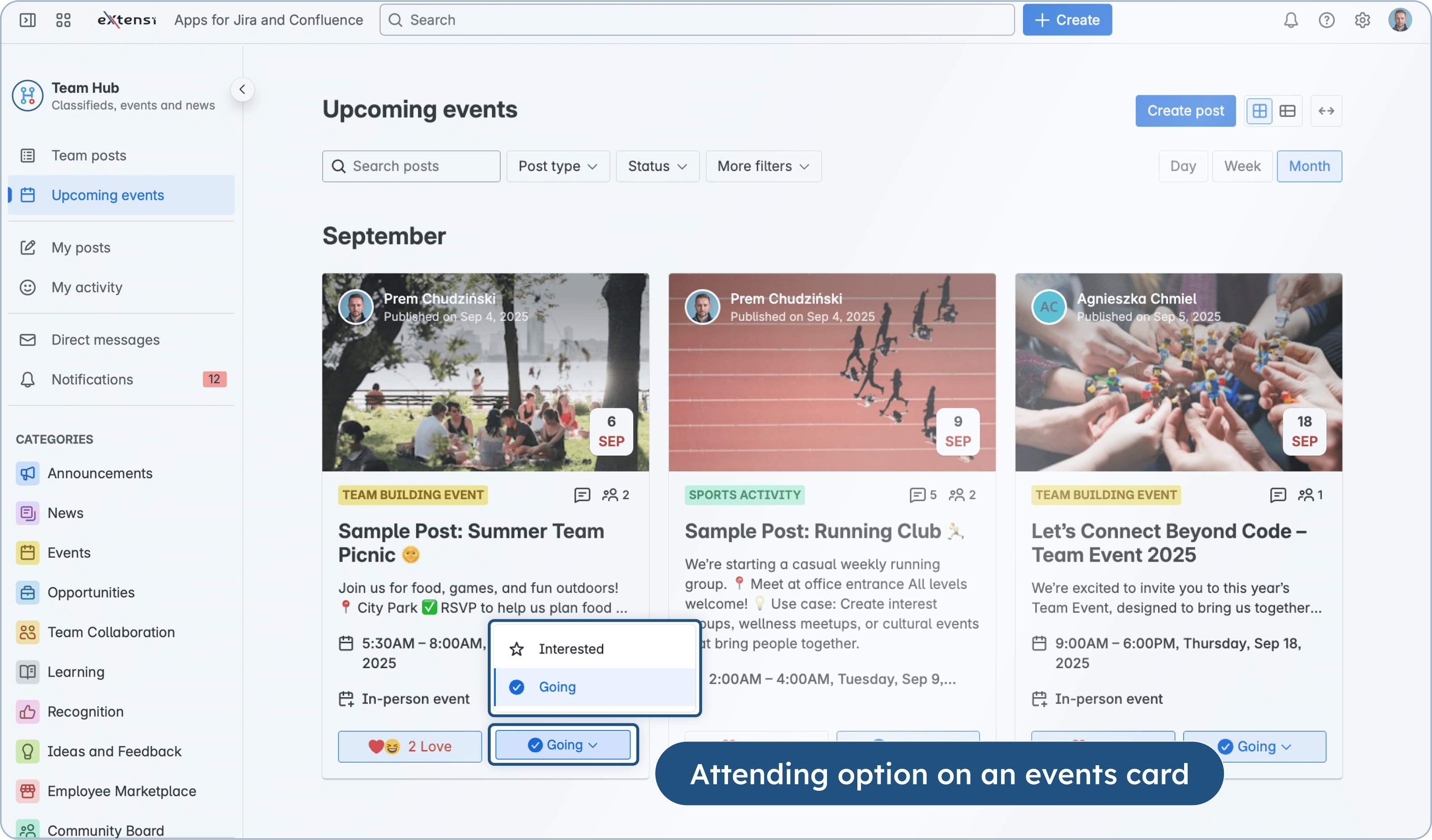This screenshot has height=840, width=1432.
Task: Open the Status filter dropdown
Action: (x=657, y=166)
